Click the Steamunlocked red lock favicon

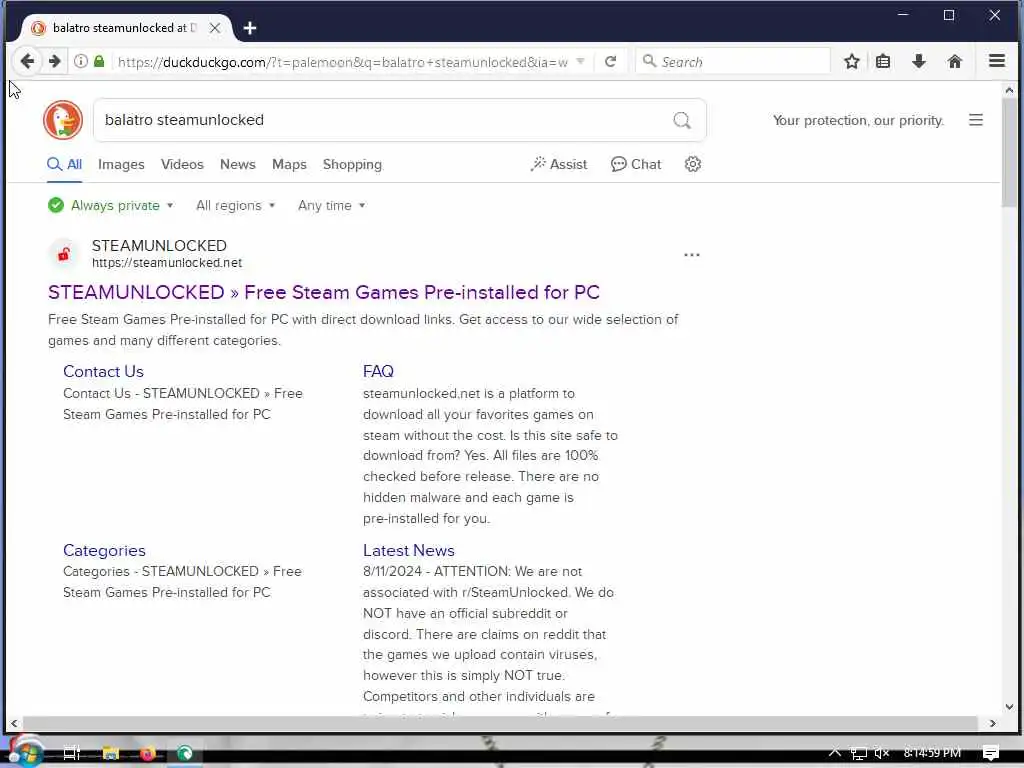tap(63, 254)
